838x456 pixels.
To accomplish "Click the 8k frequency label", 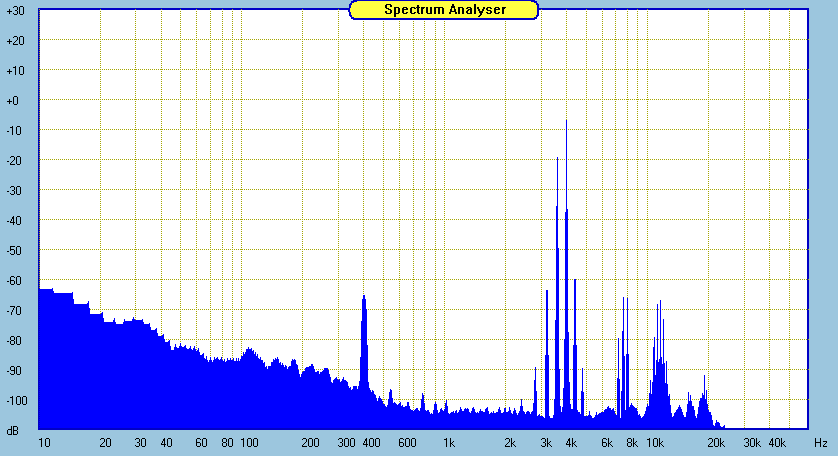I will tap(632, 443).
